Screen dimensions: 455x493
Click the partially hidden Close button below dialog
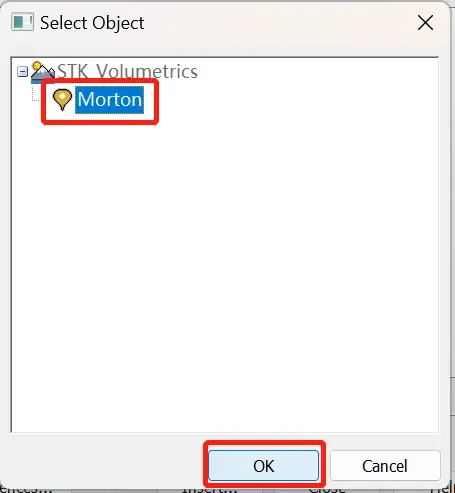[327, 490]
